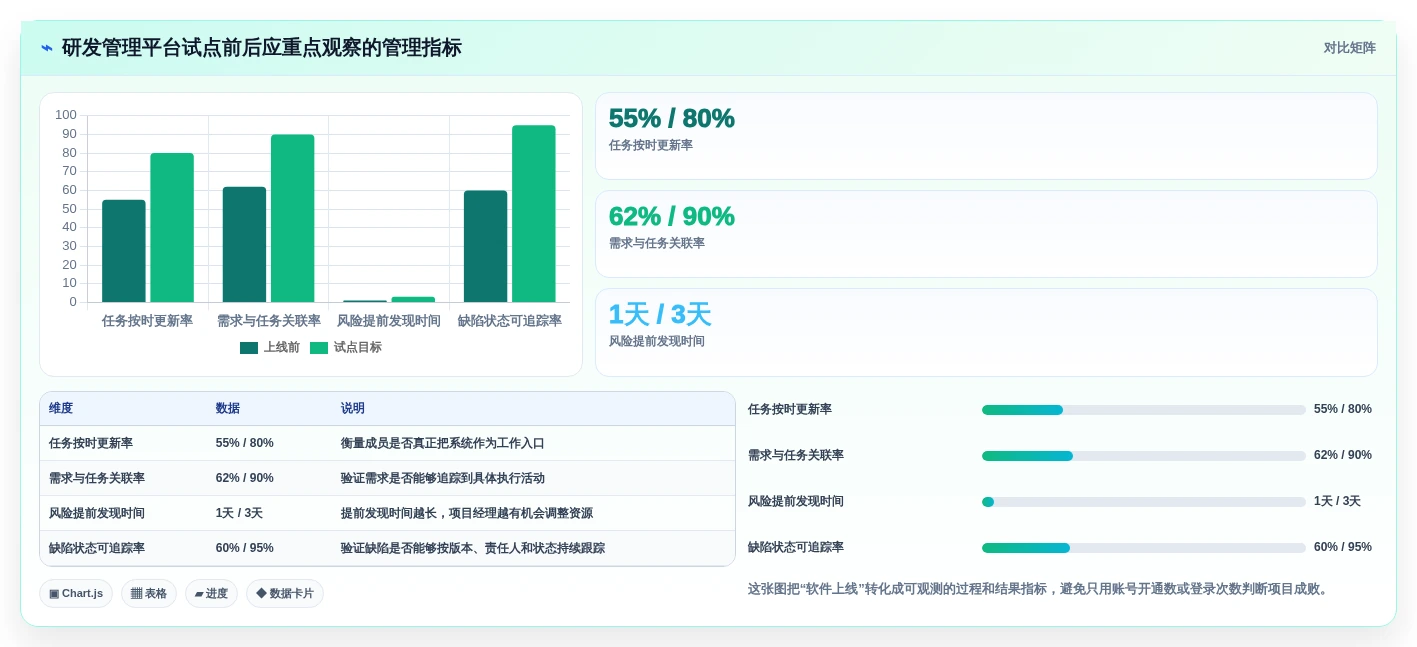The image size is (1417, 647).
Task: Select the 55% / 80% data card
Action: pyautogui.click(x=986, y=136)
